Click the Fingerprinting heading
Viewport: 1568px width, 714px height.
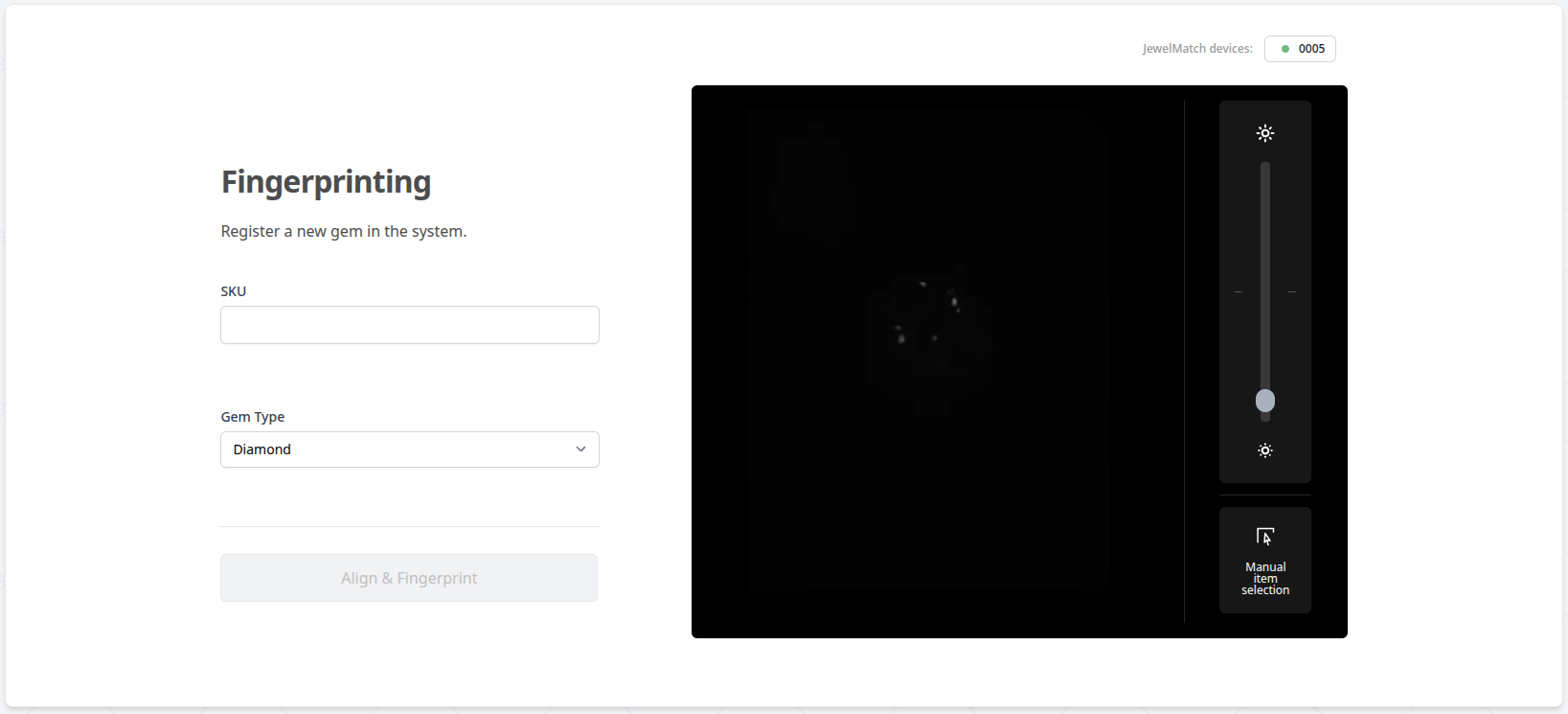coord(326,181)
